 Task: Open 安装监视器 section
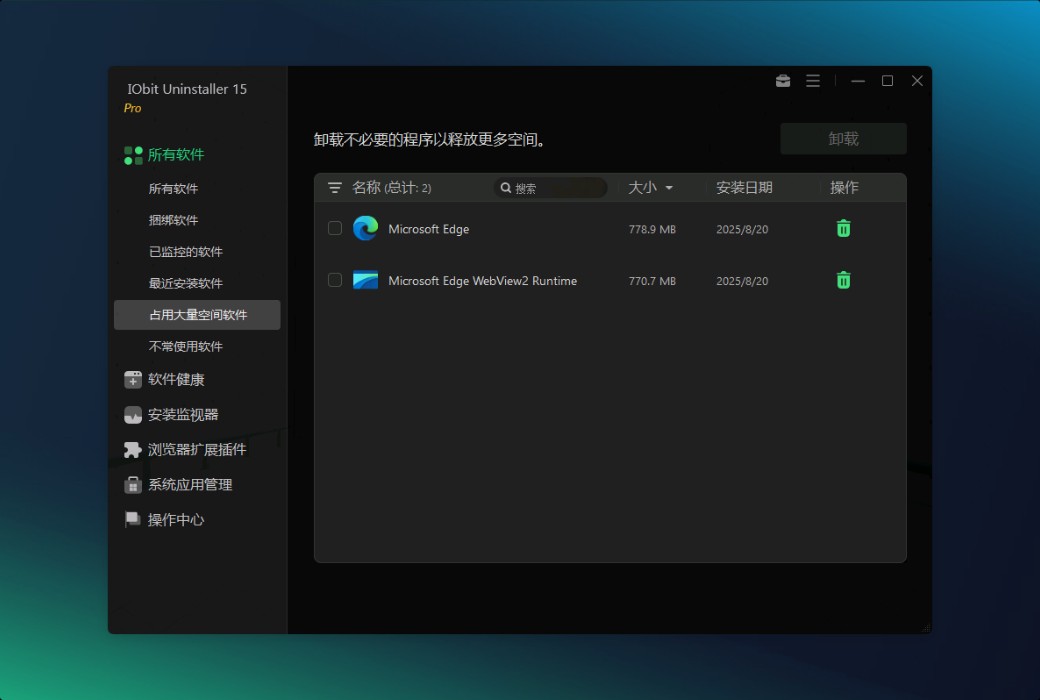183,415
